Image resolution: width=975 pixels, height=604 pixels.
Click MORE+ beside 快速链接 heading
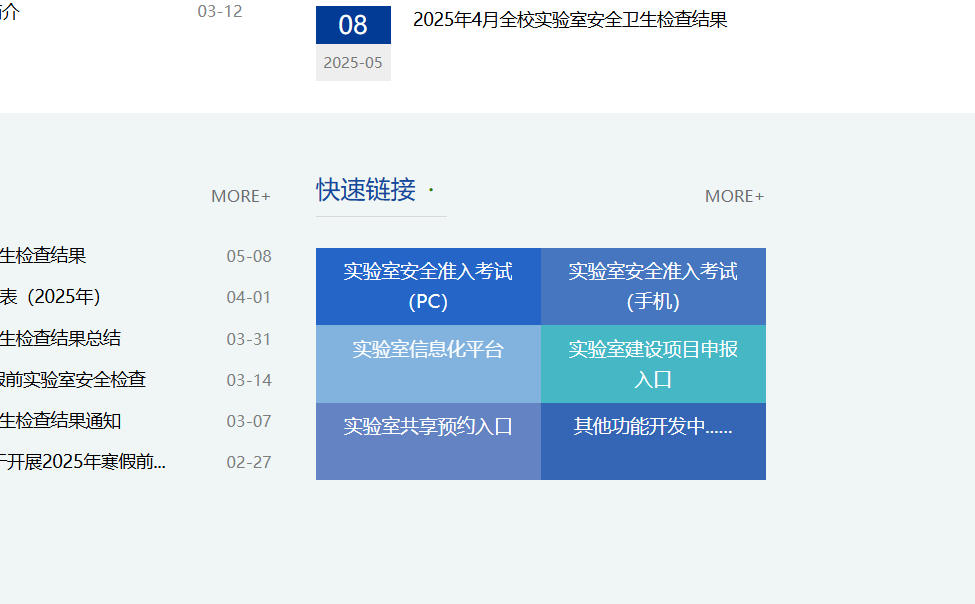(734, 196)
